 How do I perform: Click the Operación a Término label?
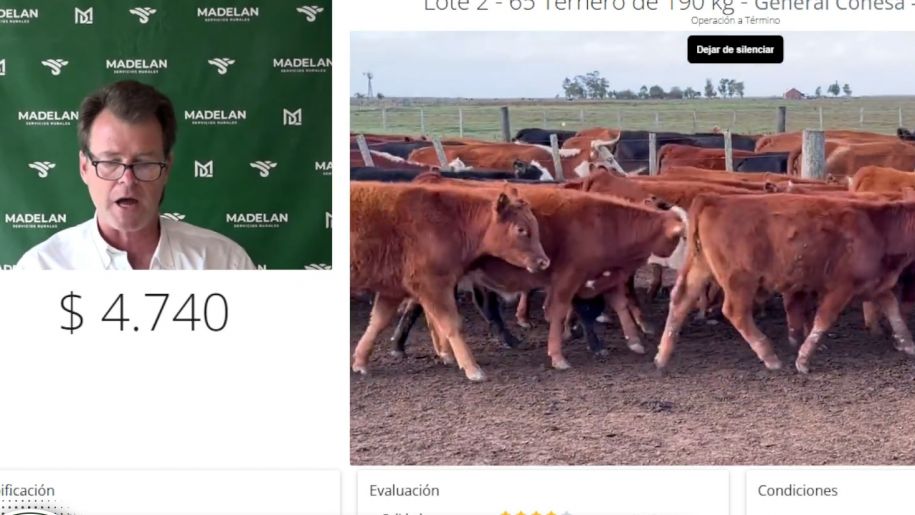pos(735,20)
